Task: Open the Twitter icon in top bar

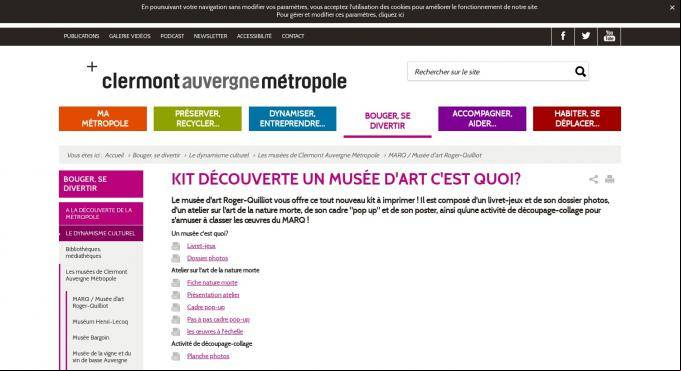Action: click(x=586, y=36)
